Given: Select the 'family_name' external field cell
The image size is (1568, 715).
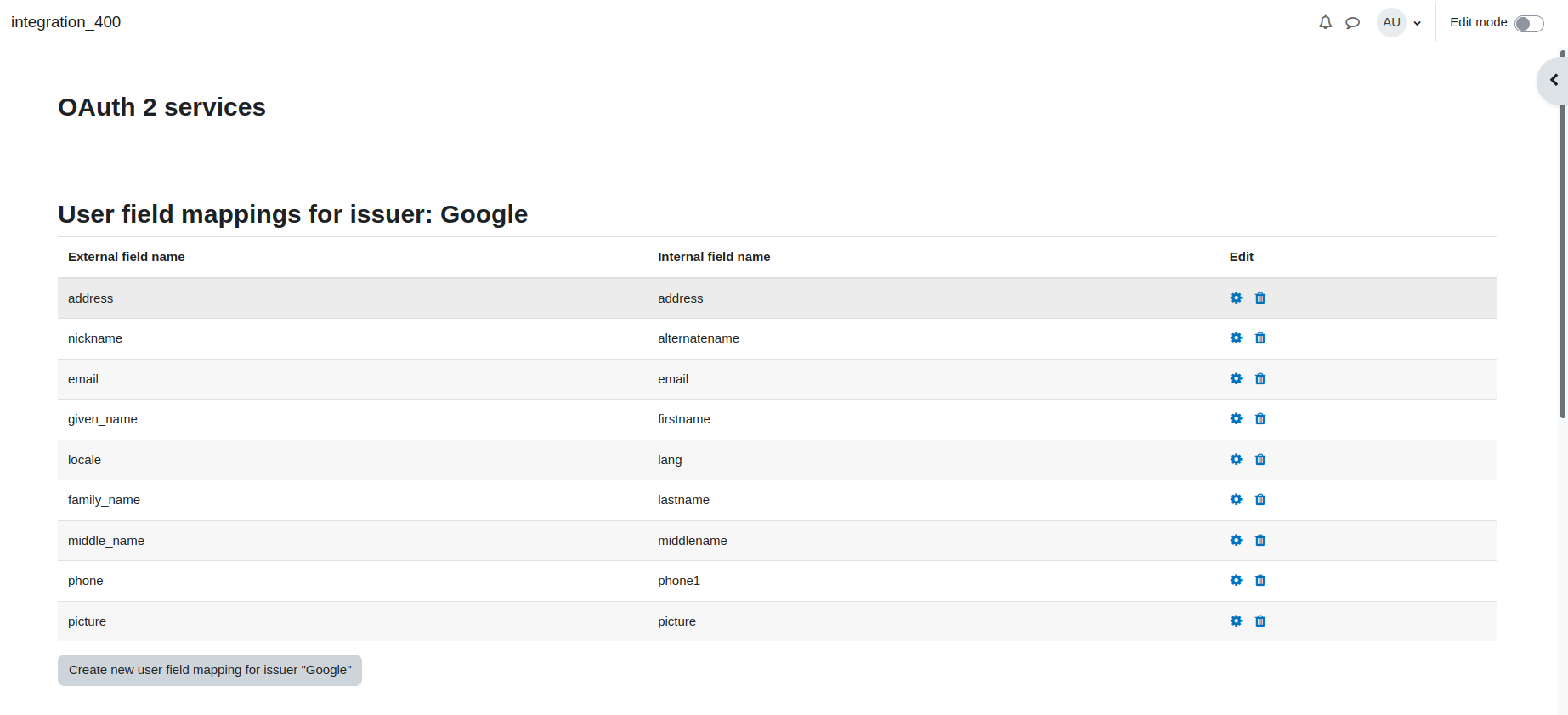Looking at the screenshot, I should coord(353,500).
